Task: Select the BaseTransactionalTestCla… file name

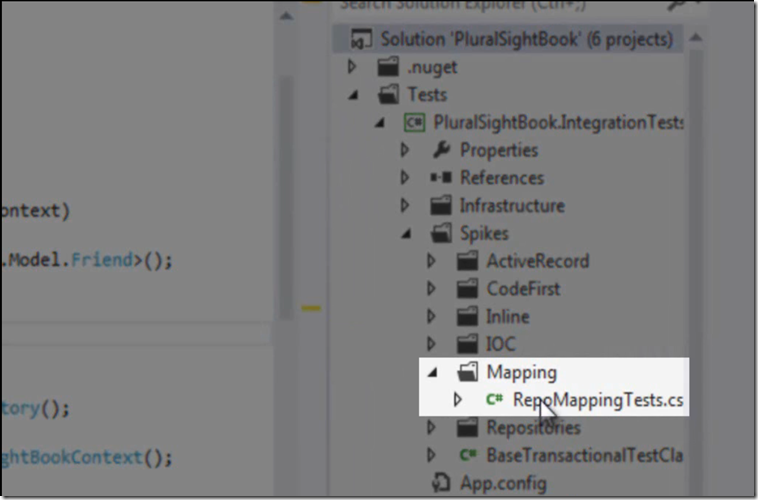Action: [x=584, y=455]
